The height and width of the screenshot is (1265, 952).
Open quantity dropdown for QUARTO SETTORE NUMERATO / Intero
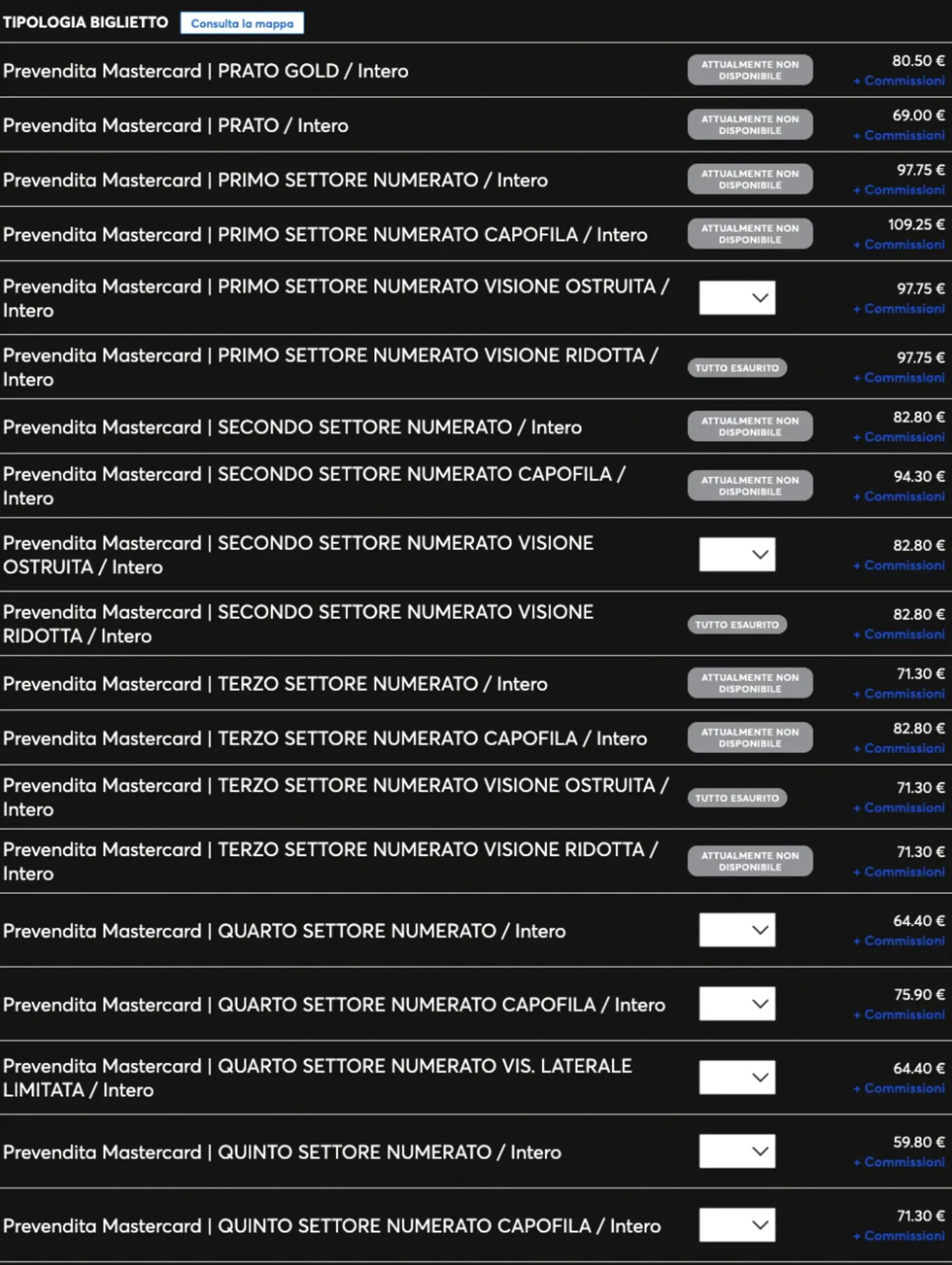click(737, 930)
